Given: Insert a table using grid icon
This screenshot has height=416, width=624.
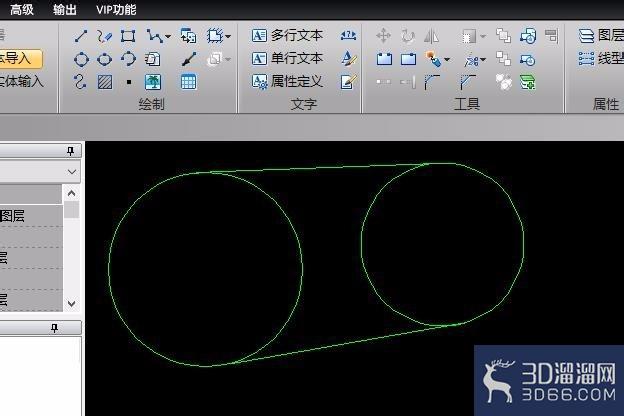Looking at the screenshot, I should 188,82.
